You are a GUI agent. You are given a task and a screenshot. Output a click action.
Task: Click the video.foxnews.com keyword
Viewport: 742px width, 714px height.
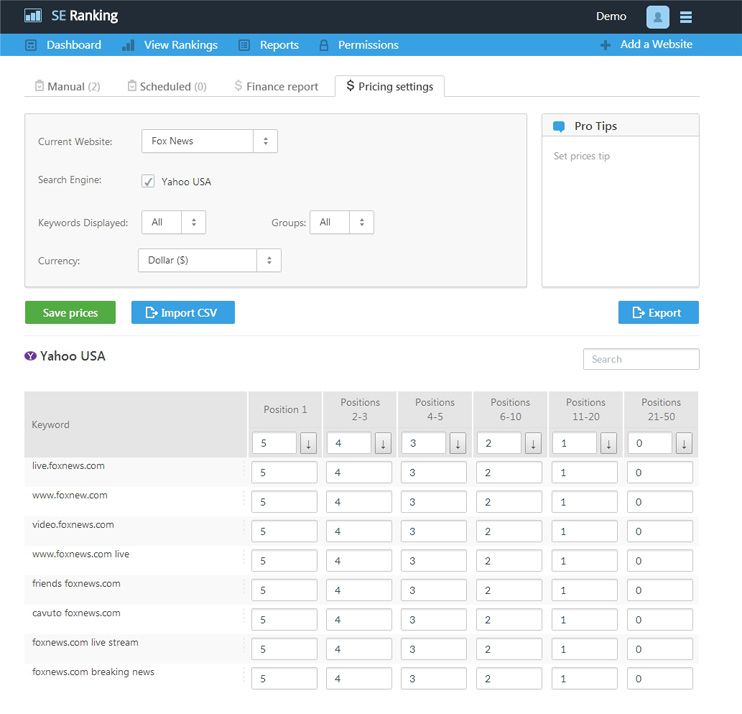(x=73, y=524)
